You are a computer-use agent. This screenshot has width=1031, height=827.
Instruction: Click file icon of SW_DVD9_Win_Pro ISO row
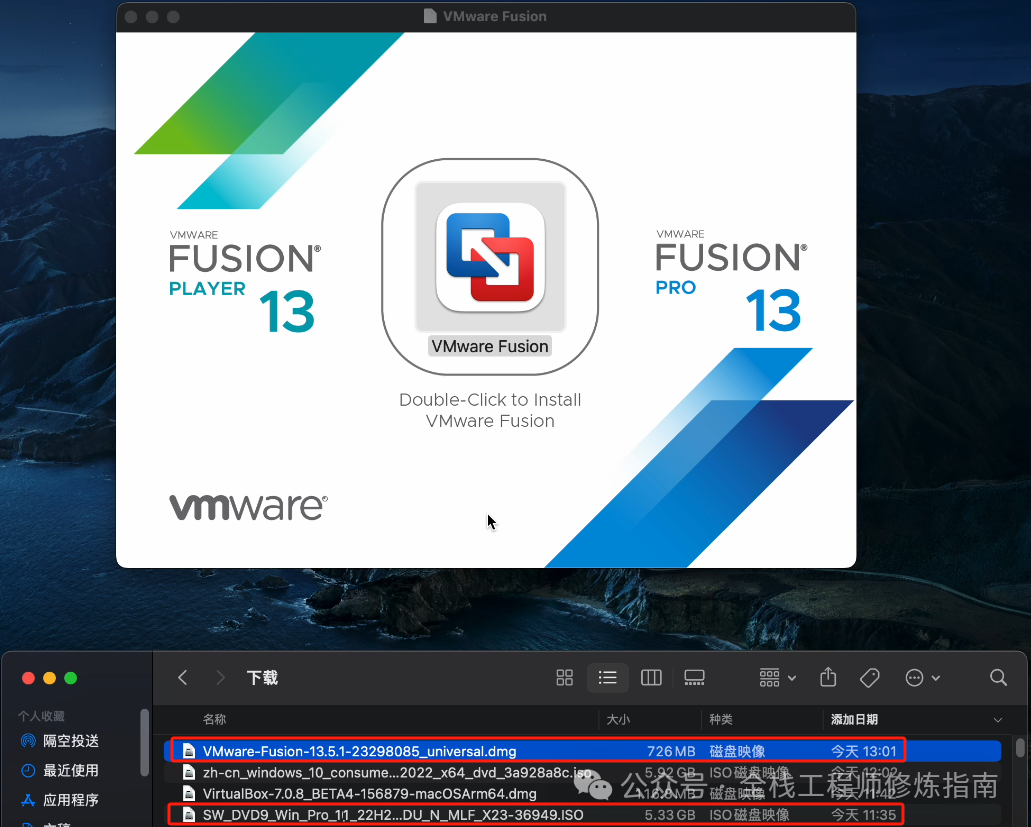189,815
